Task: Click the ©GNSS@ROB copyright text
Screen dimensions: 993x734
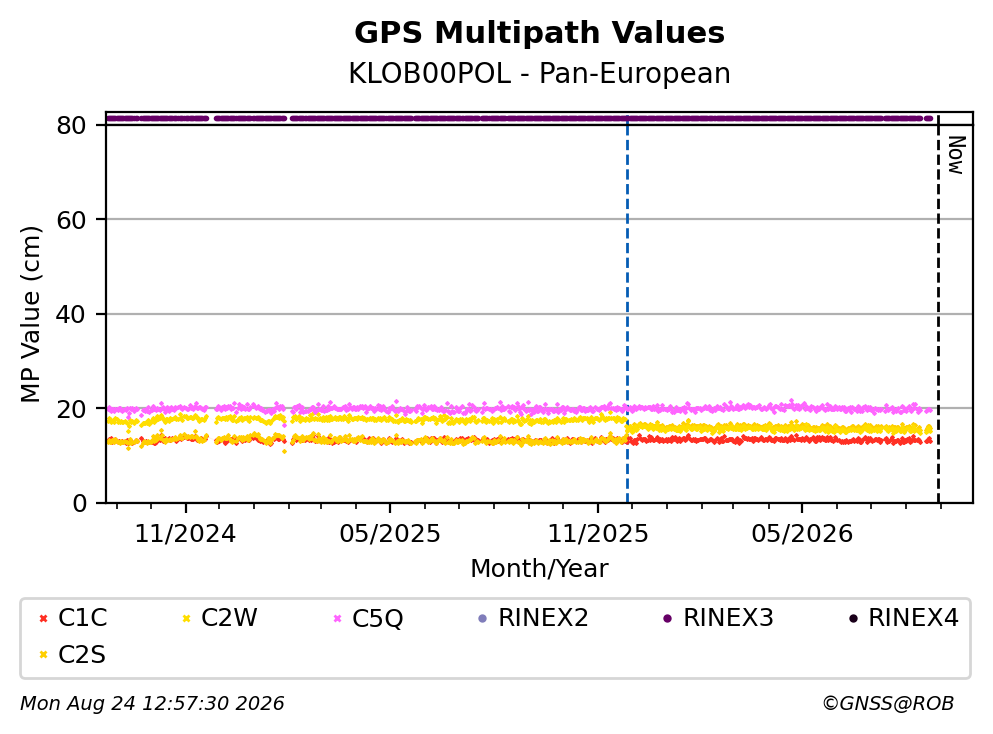Action: [888, 703]
